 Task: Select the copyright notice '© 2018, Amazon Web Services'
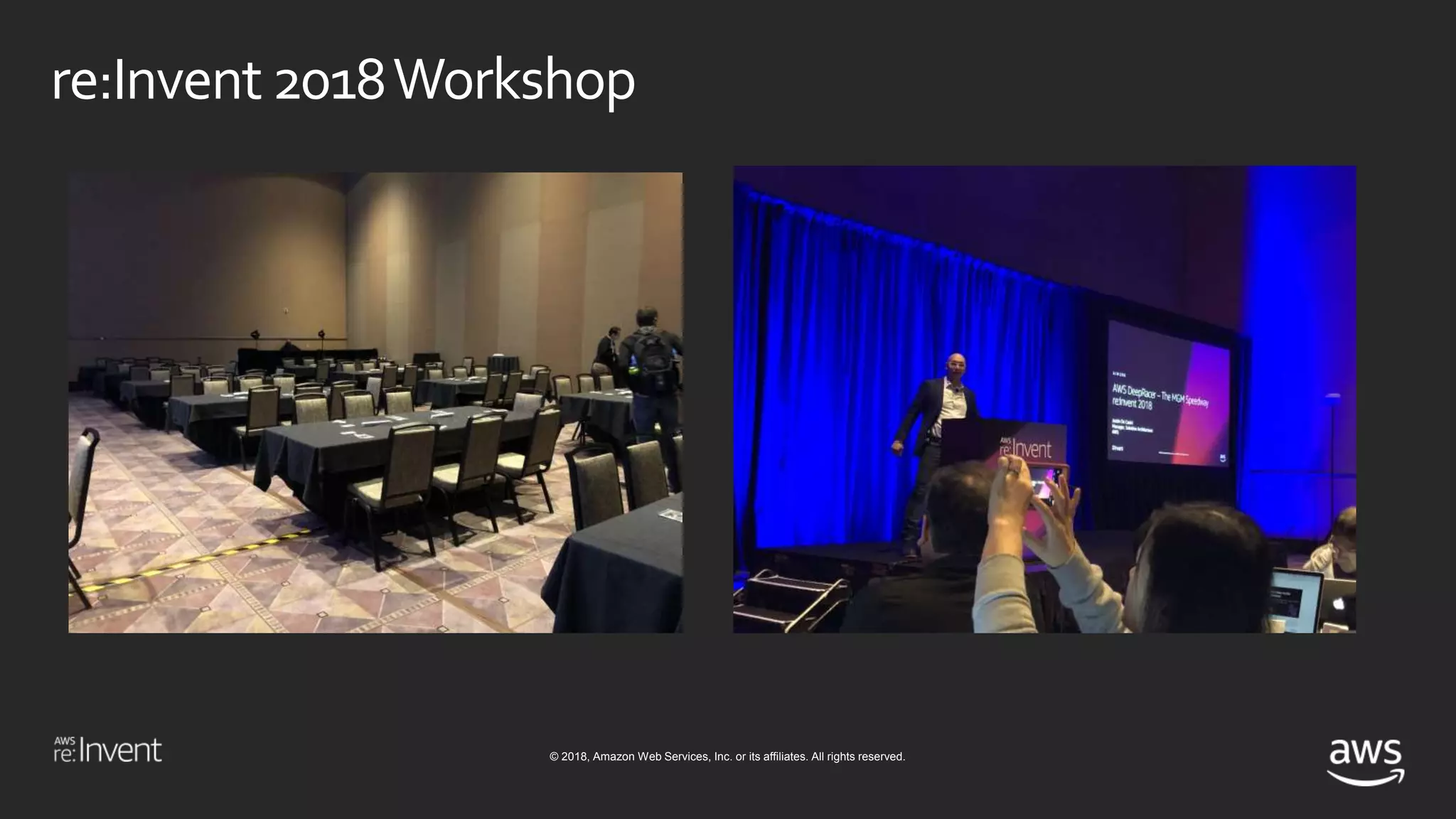(x=727, y=756)
